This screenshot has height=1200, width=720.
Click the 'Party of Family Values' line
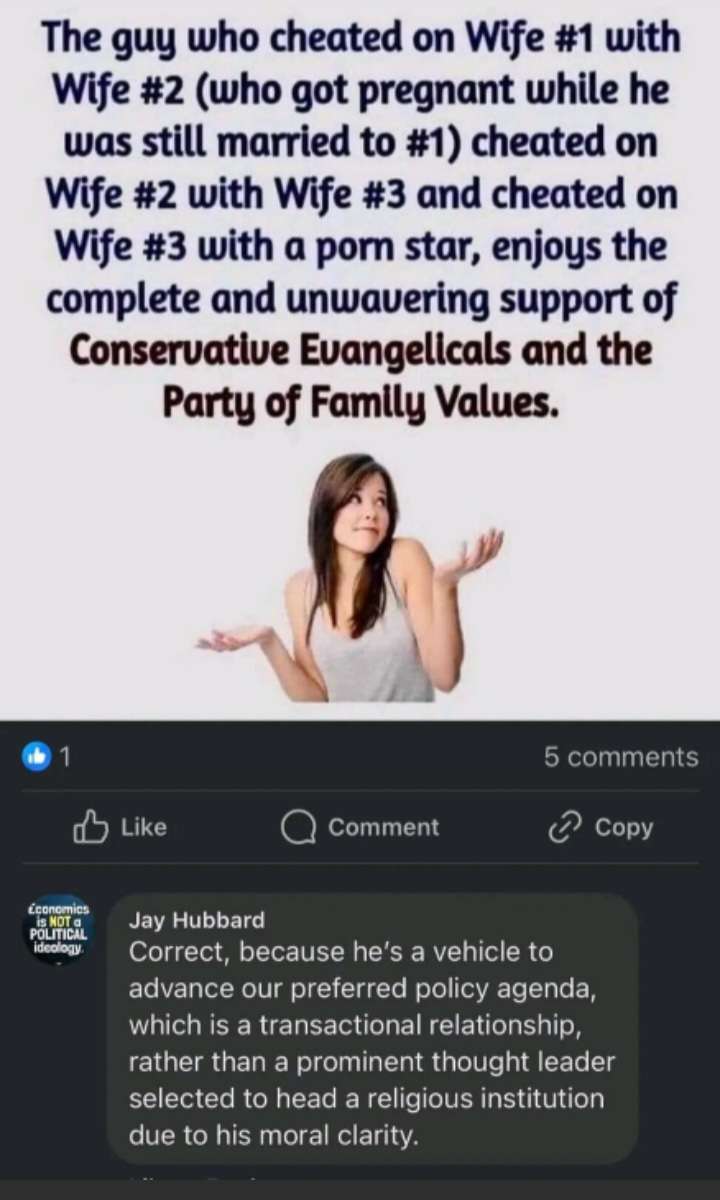(x=359, y=403)
